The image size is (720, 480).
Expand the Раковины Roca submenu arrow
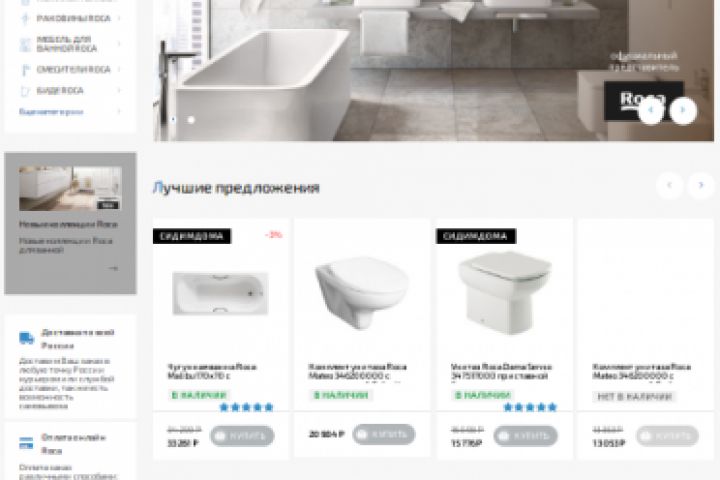(x=119, y=18)
